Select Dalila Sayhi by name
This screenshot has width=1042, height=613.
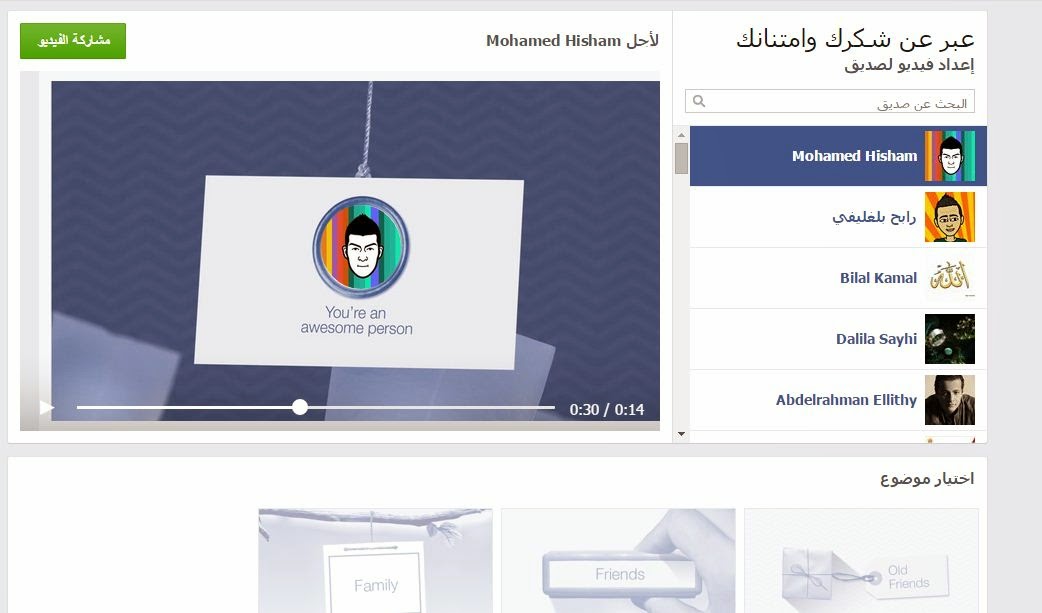[876, 339]
